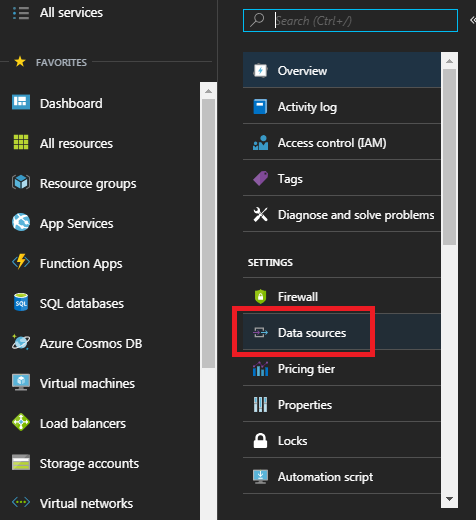Select Tags in resource menu

[342, 178]
